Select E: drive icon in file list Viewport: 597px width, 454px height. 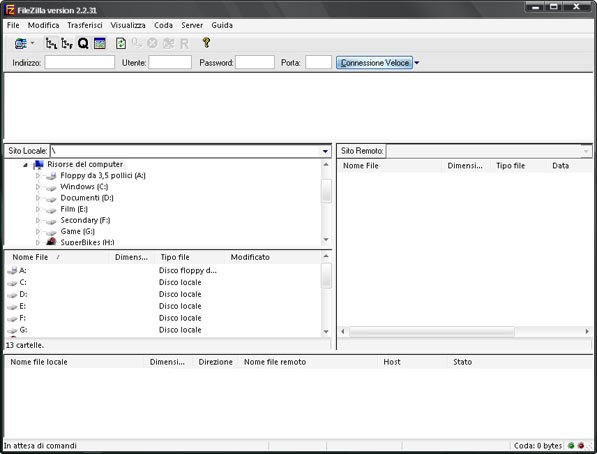click(x=12, y=307)
